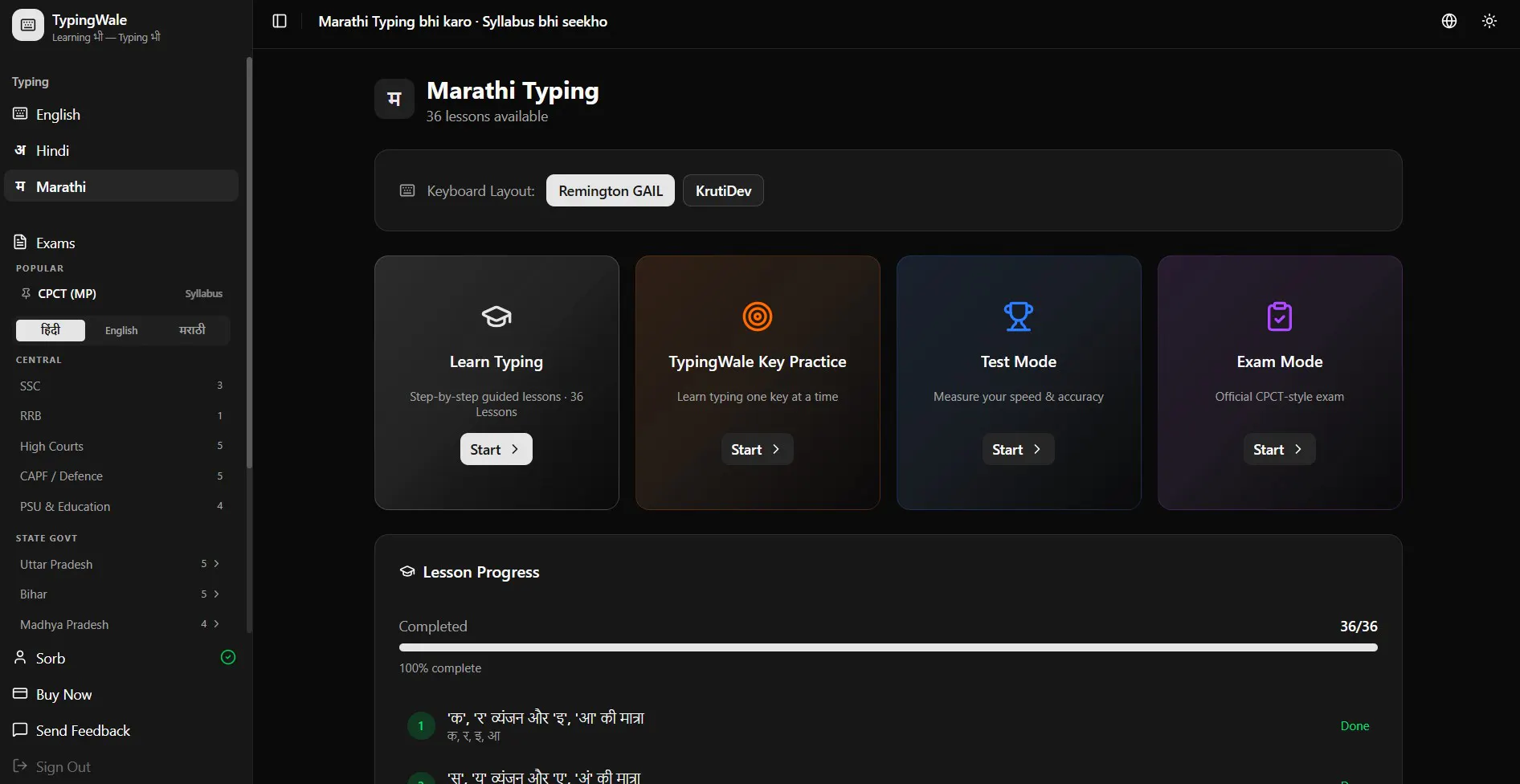
Task: Start Exam Mode
Action: pyautogui.click(x=1280, y=449)
